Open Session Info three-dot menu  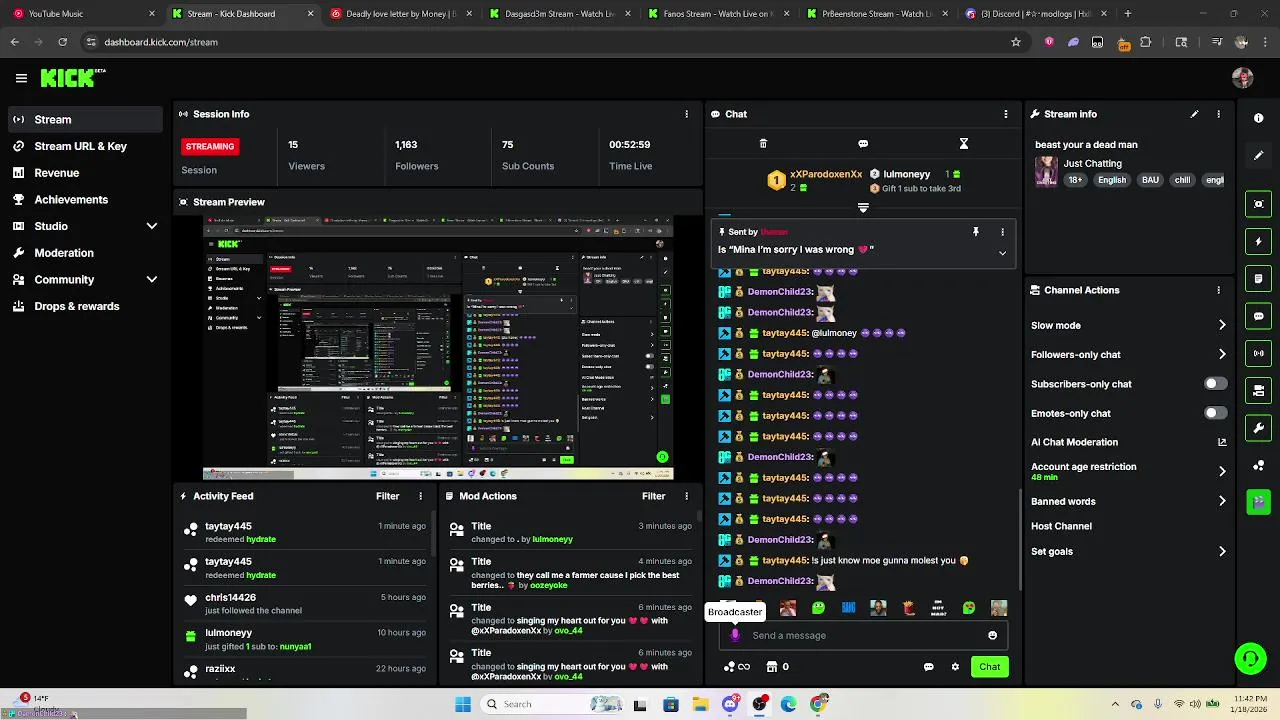686,114
